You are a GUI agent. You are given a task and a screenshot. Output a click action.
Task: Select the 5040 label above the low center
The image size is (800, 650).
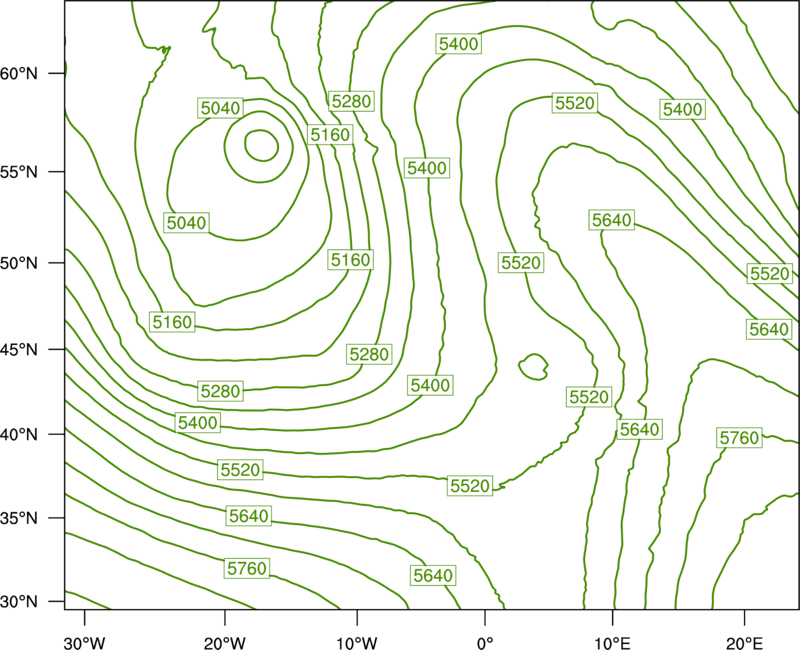[x=220, y=108]
